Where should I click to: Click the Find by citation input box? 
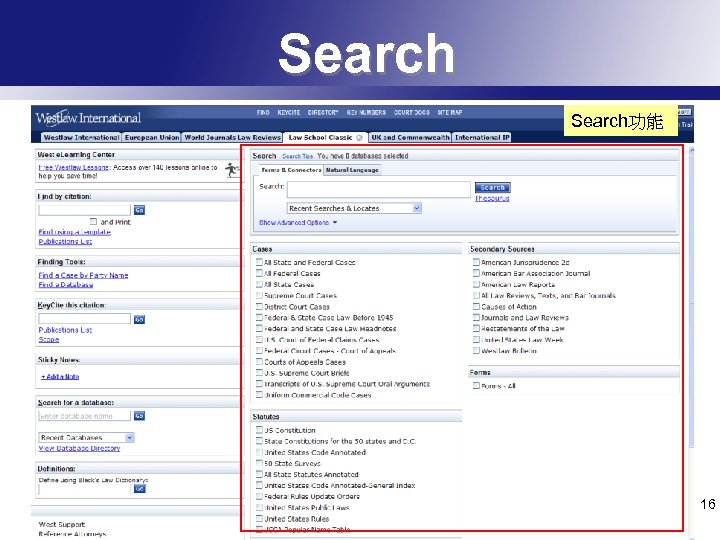click(84, 210)
